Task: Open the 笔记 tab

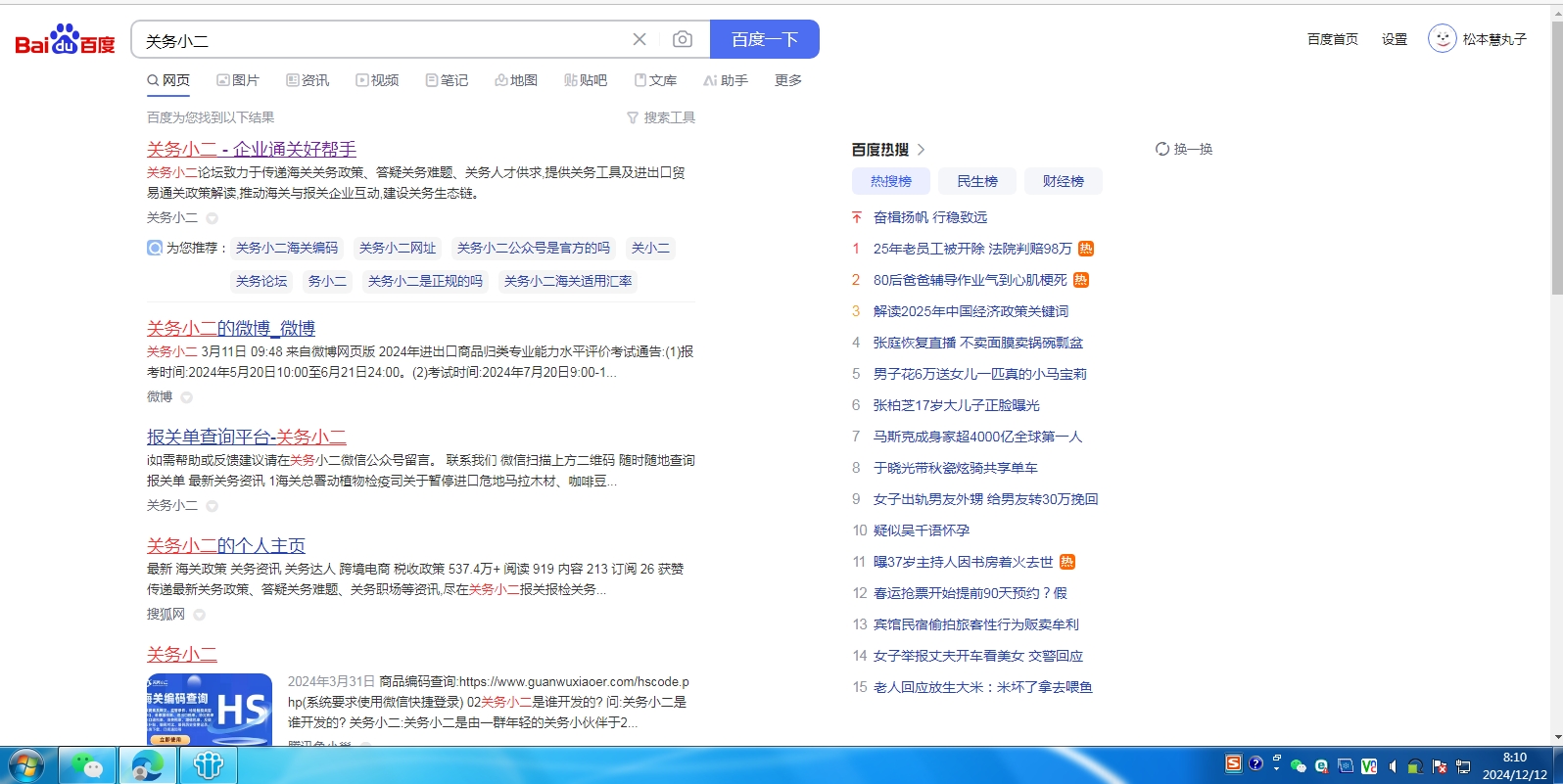Action: pos(447,80)
